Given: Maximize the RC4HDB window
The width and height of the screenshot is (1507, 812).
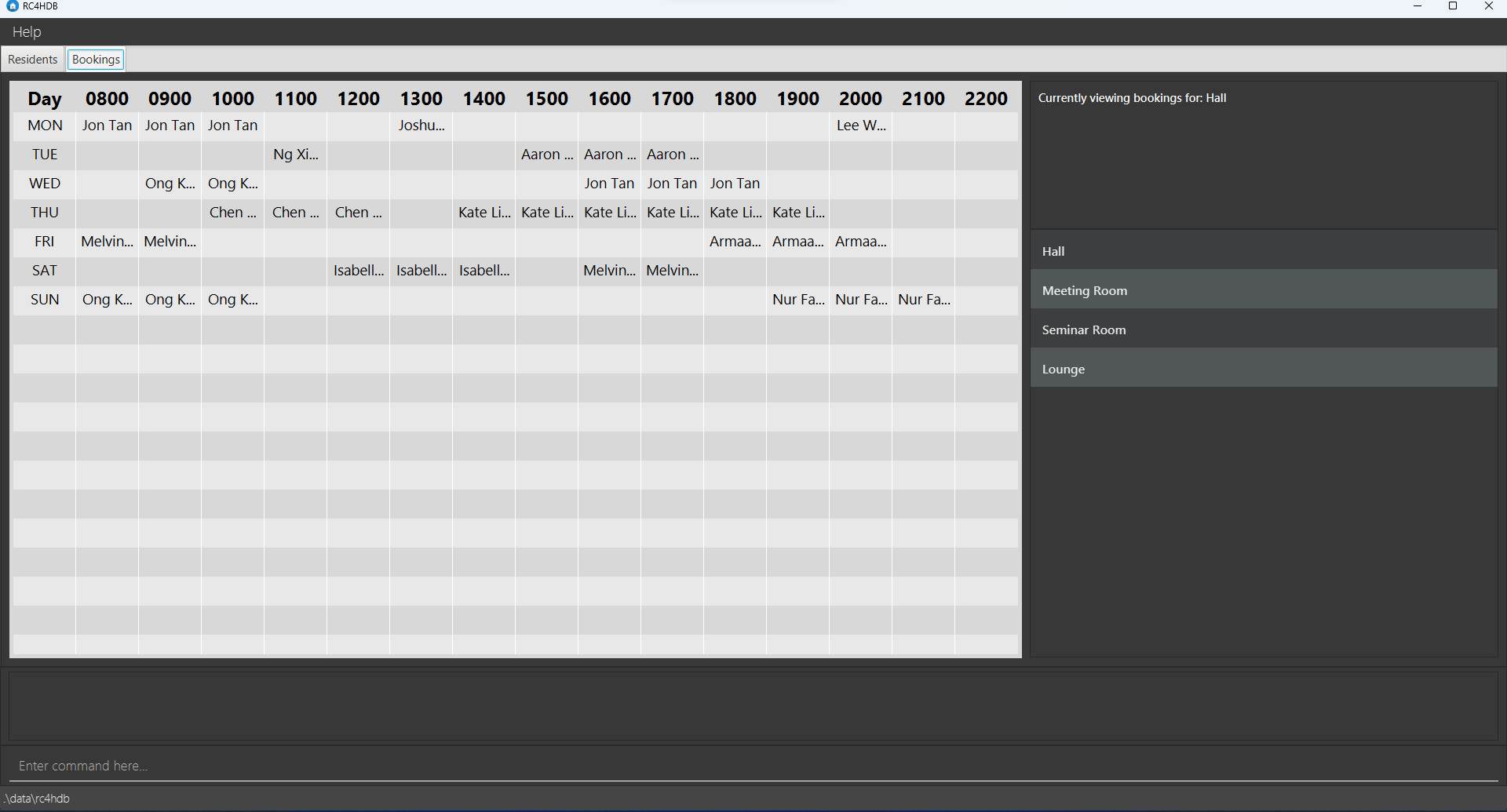Looking at the screenshot, I should [1453, 6].
